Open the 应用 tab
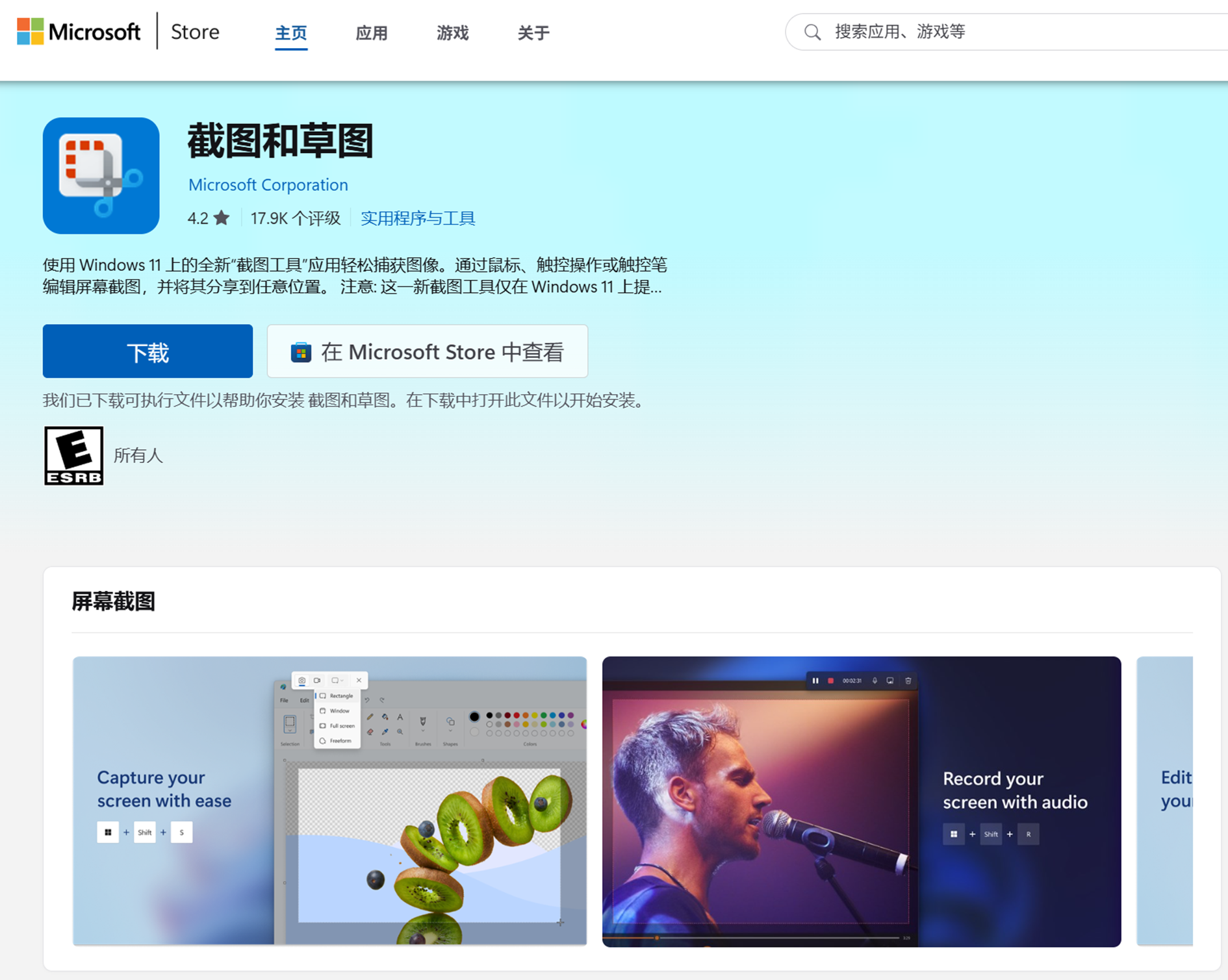 372,32
